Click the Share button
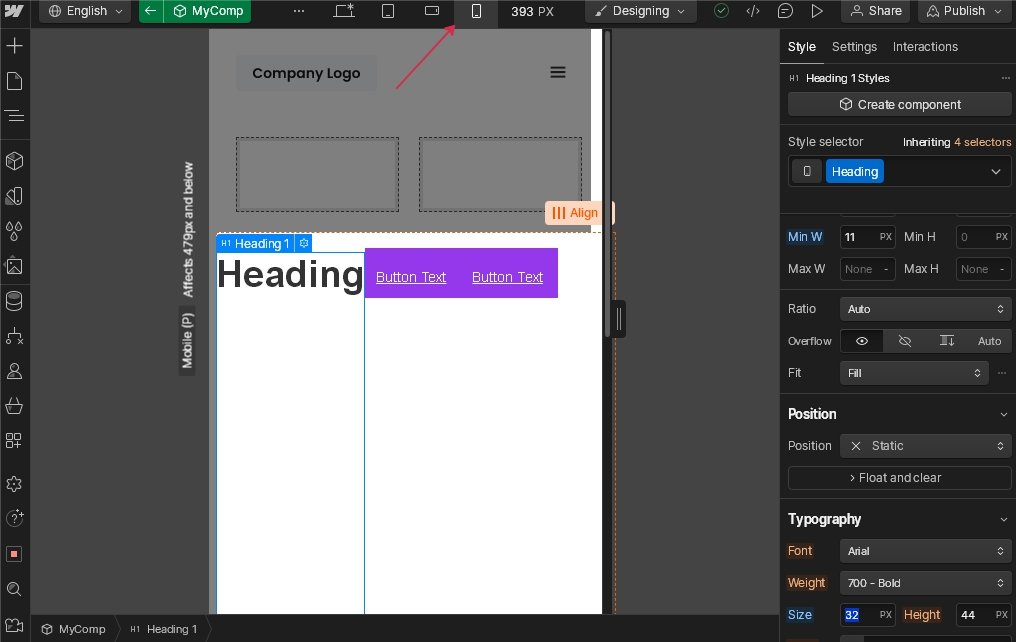This screenshot has height=642, width=1016. 875,11
